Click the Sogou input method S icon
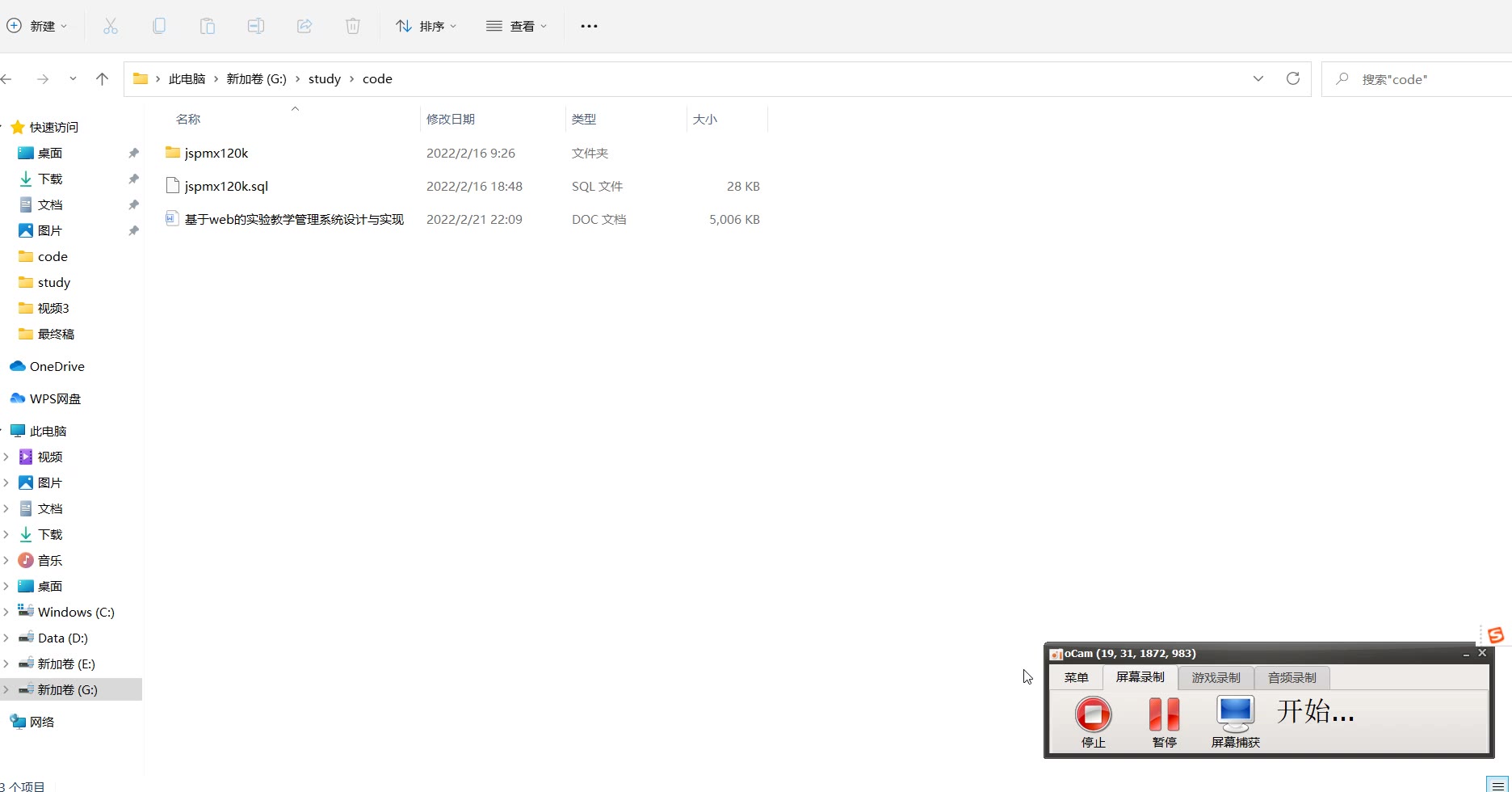Screen dimensions: 1512x792 coord(1496,635)
